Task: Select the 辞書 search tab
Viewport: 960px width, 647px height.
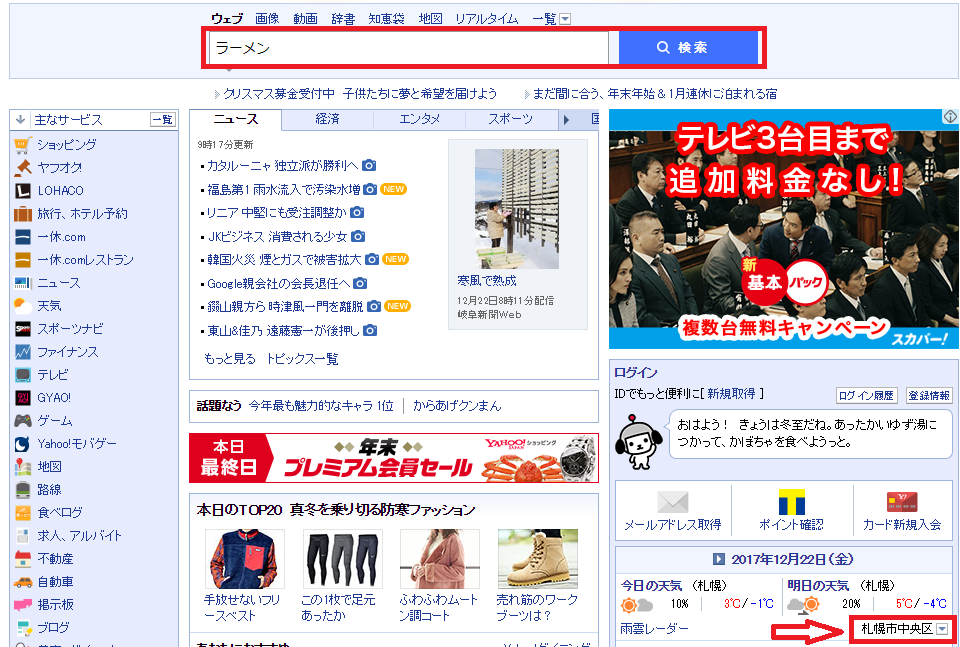Action: coord(343,19)
